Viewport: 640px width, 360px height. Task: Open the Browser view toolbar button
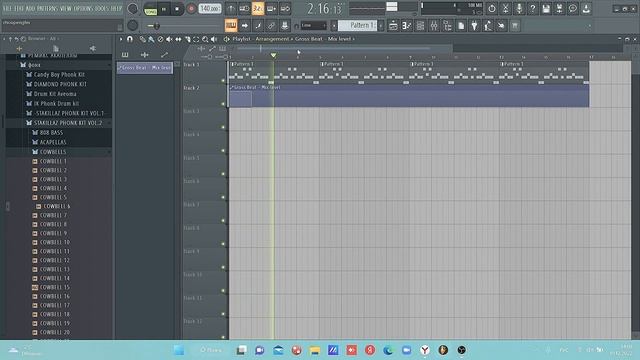pos(447,26)
